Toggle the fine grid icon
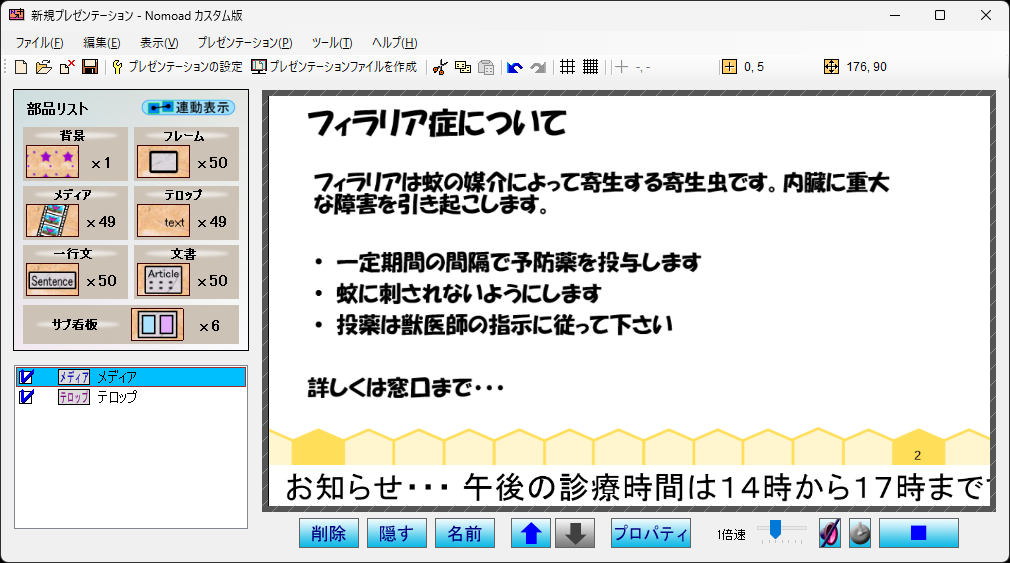This screenshot has height=563, width=1010. [591, 67]
